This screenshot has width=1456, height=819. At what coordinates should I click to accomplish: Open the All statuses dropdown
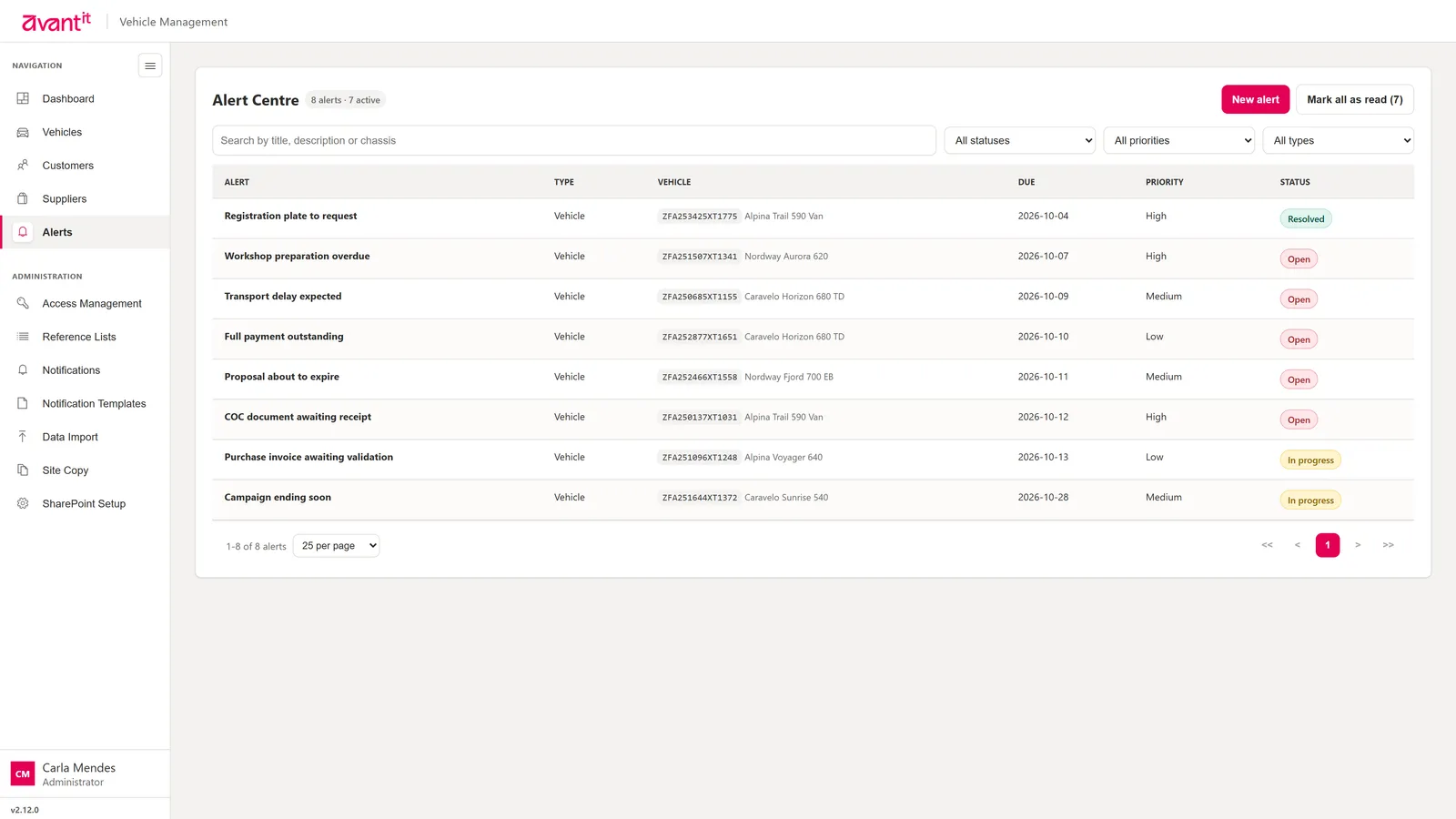pos(1019,140)
